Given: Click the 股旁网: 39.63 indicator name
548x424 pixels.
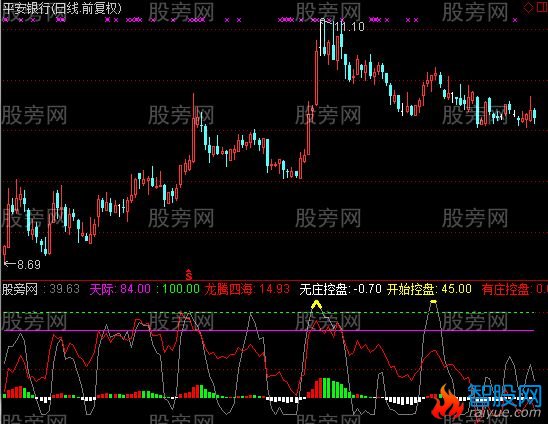Looking at the screenshot, I should [41, 289].
